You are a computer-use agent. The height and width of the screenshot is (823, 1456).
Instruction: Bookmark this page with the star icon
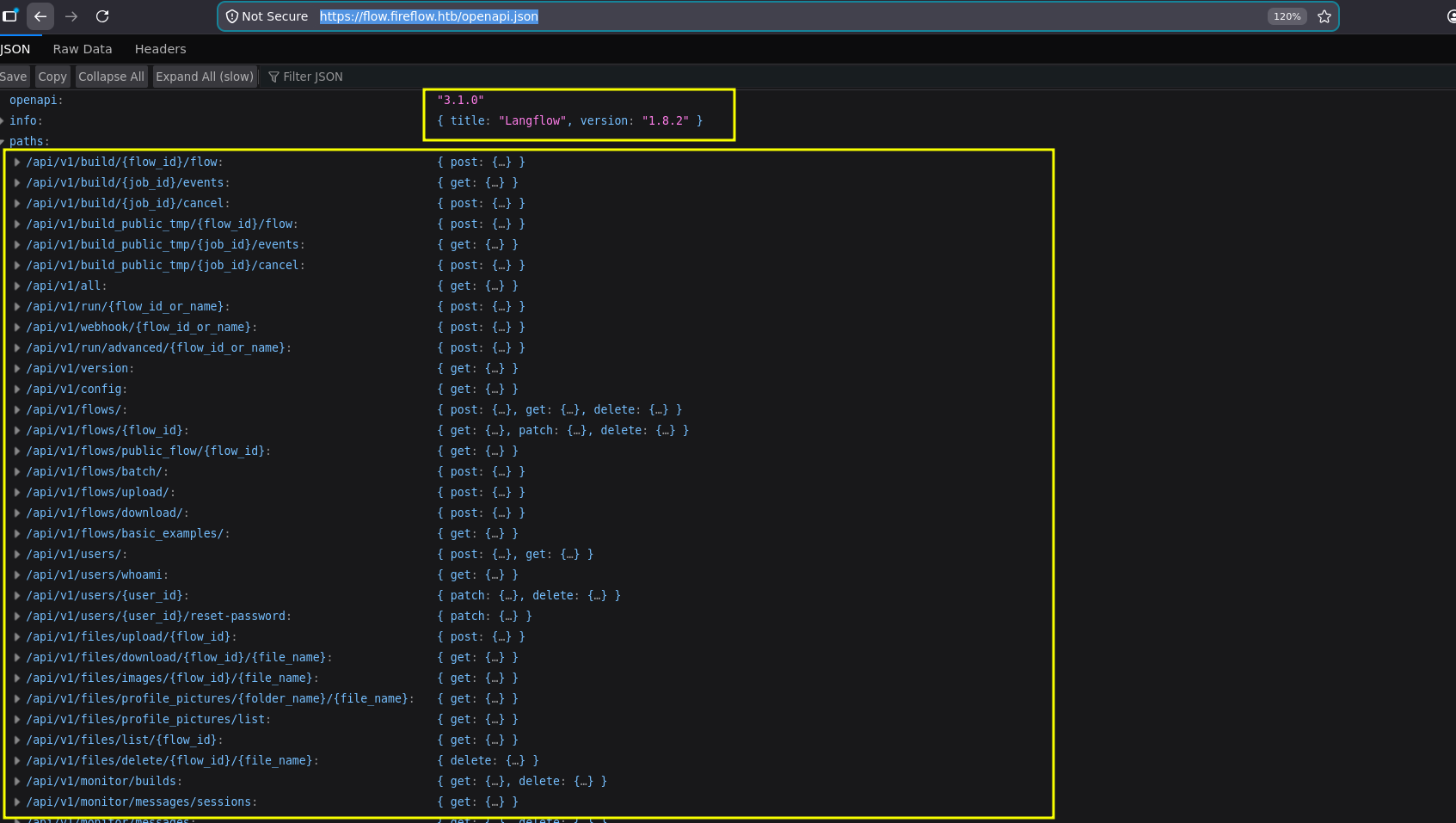pos(1324,16)
